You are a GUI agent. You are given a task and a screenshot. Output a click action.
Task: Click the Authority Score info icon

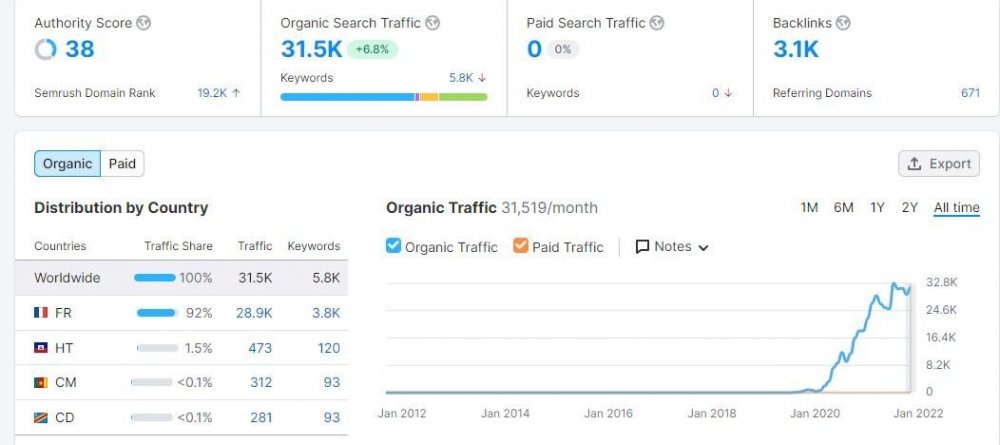point(144,23)
